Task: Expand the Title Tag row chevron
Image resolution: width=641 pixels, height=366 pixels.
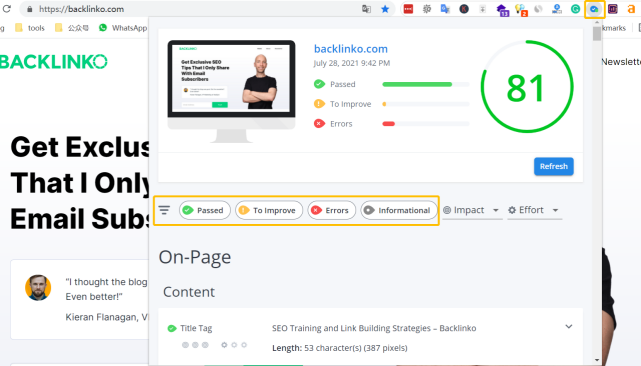Action: [x=569, y=327]
